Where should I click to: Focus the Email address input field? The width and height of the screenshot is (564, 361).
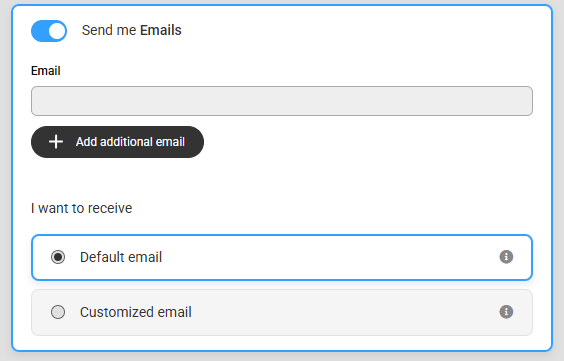tap(282, 101)
